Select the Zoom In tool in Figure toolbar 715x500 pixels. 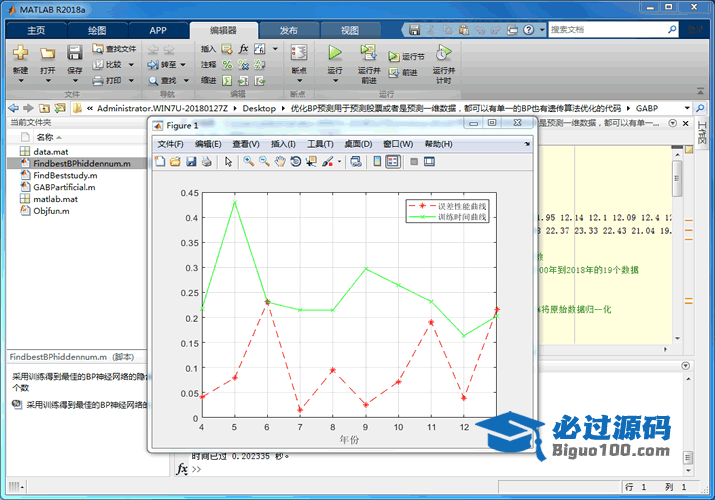(249, 161)
